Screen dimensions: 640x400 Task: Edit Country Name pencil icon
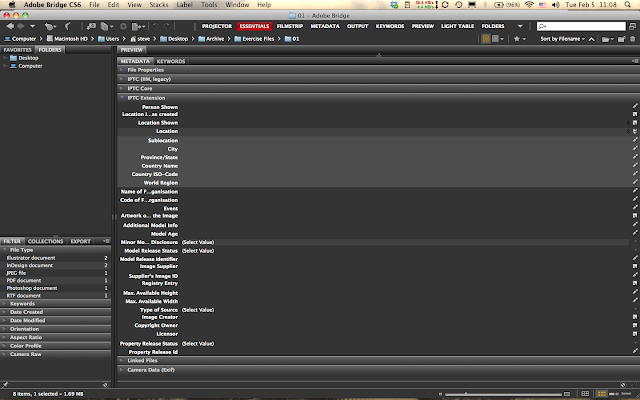coord(635,165)
